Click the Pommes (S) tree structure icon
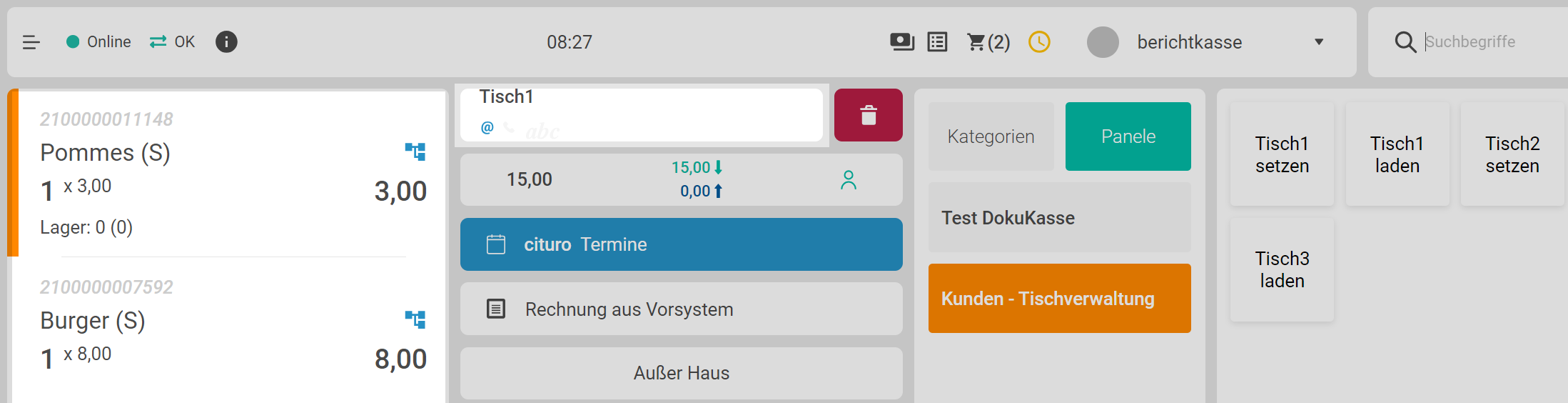The image size is (1568, 403). click(415, 151)
